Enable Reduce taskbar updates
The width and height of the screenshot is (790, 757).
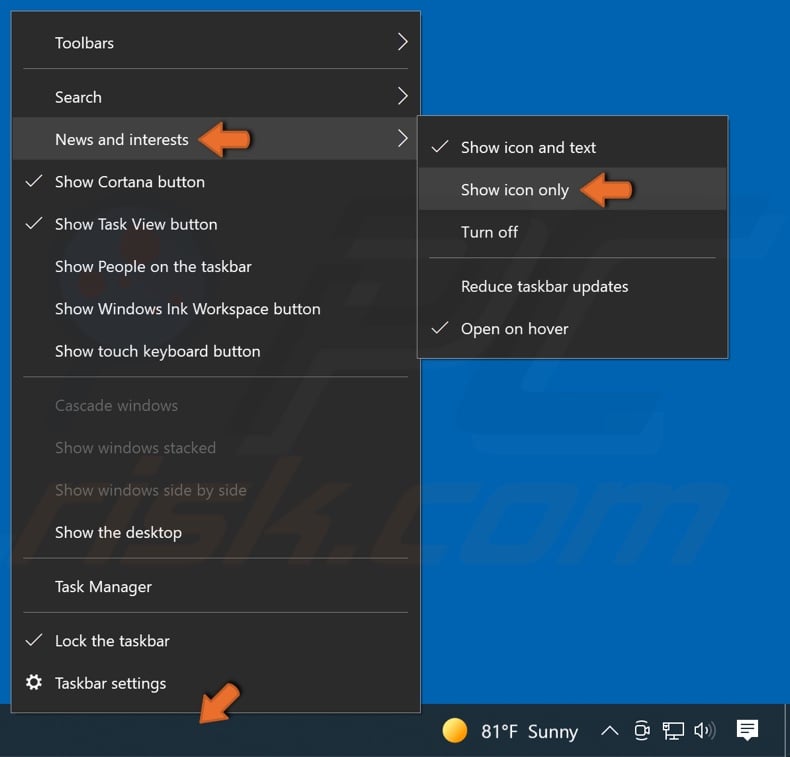click(573, 286)
